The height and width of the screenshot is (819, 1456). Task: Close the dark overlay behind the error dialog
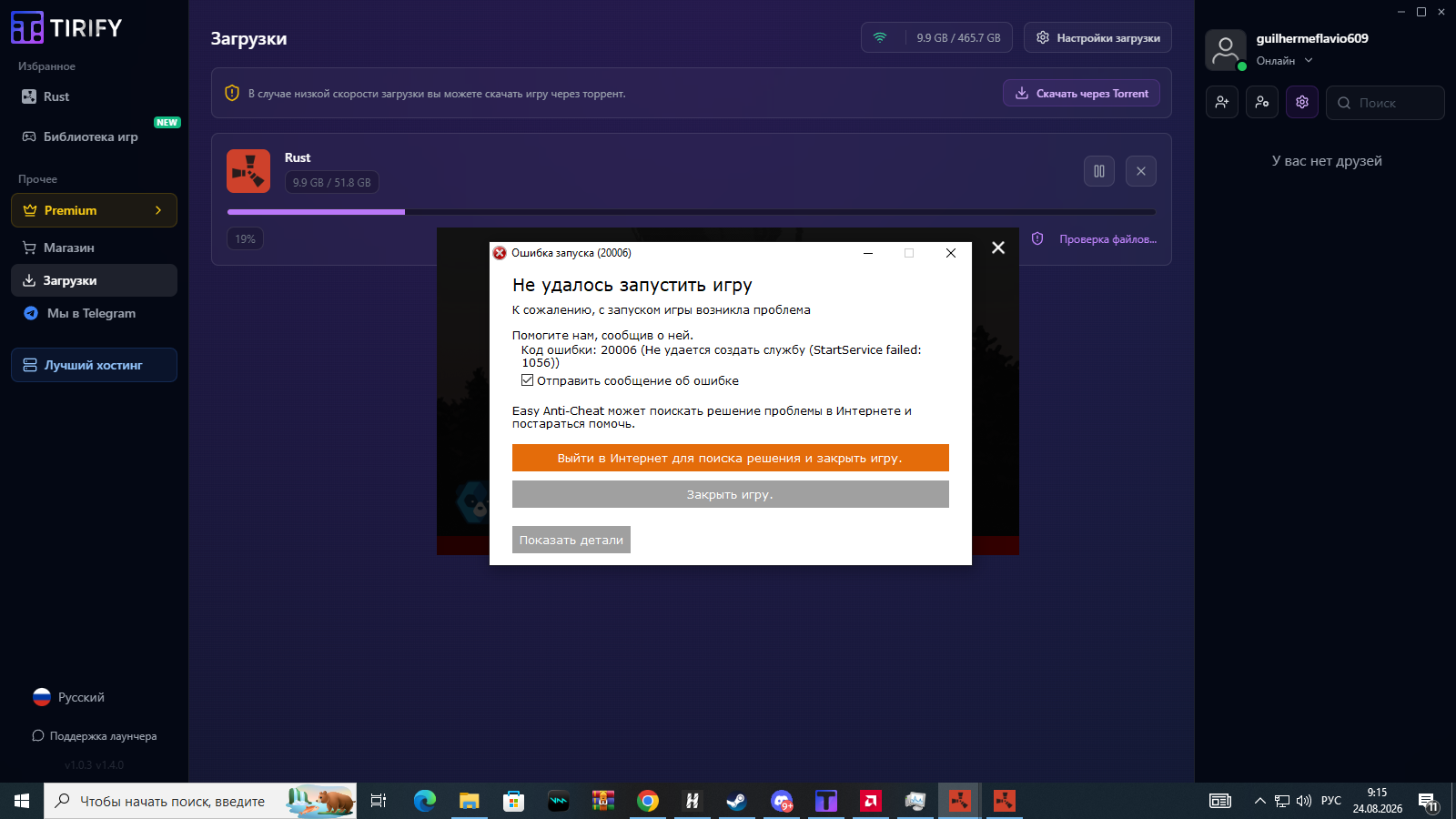click(998, 248)
